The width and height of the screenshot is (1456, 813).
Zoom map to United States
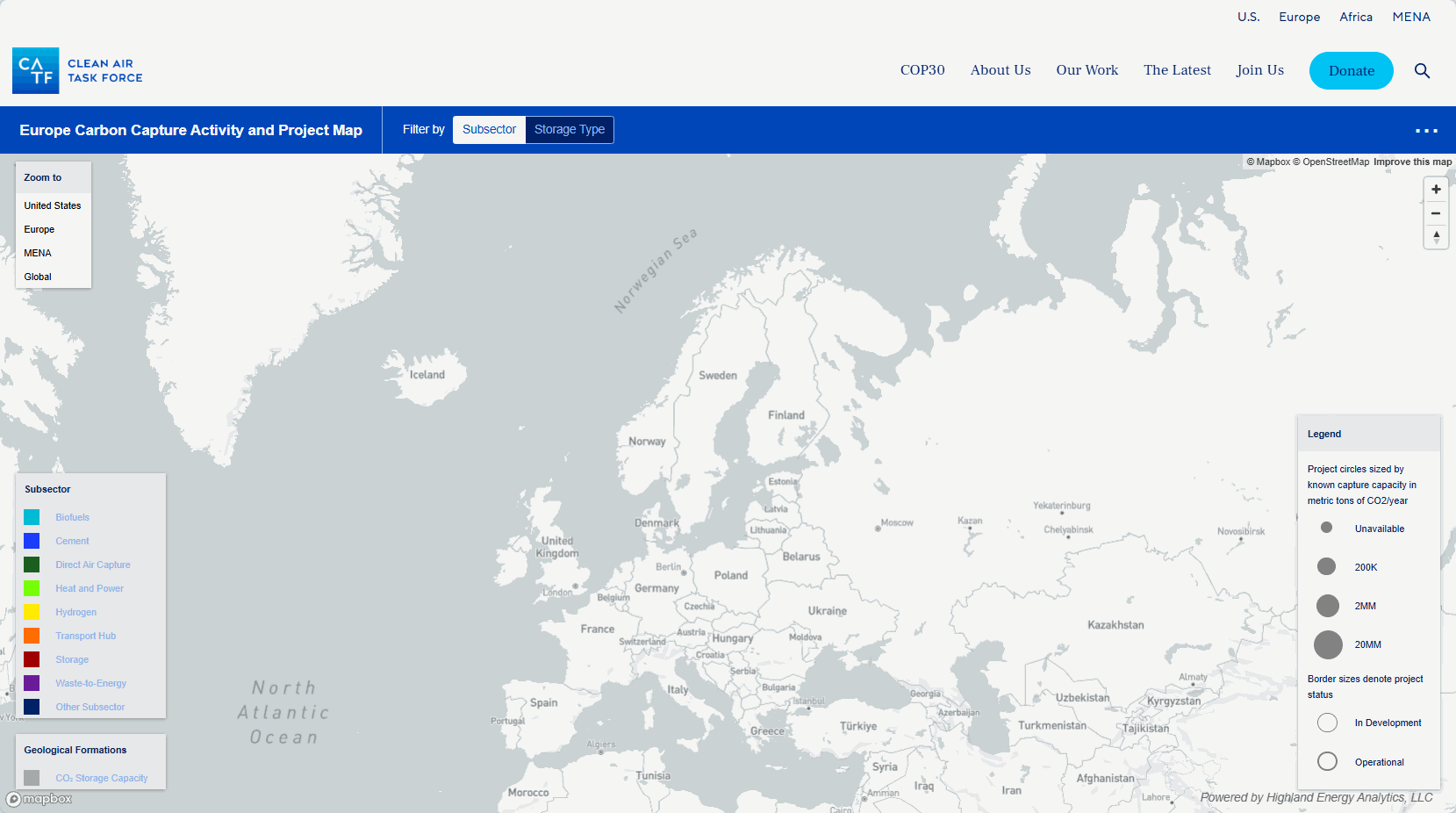point(53,205)
